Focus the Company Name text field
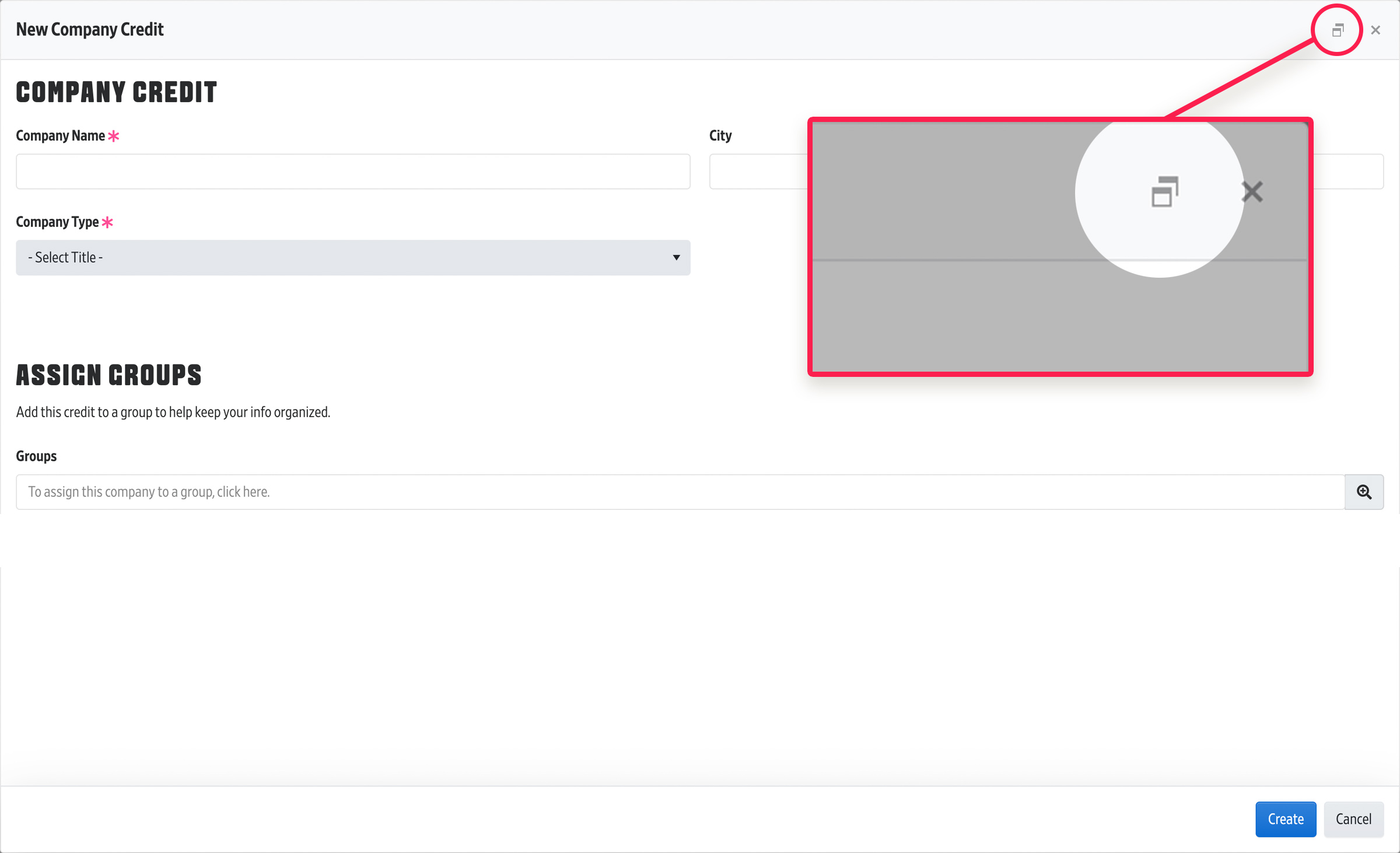This screenshot has height=853, width=1400. (352, 172)
